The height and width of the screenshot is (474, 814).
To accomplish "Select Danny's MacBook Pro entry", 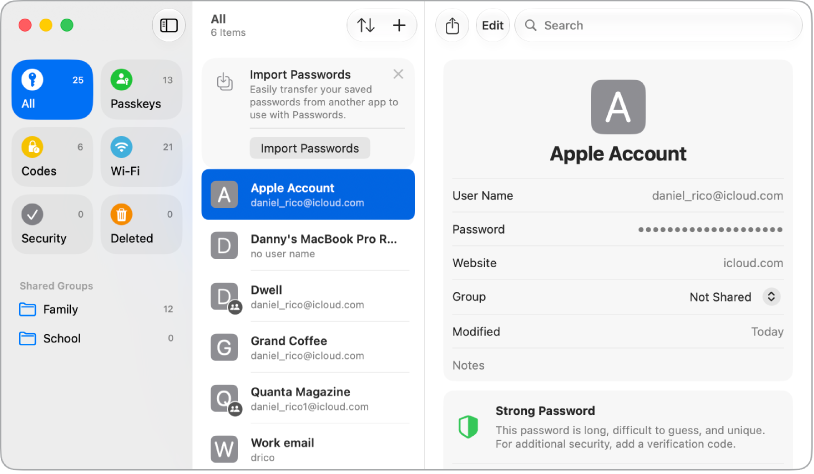I will click(308, 246).
